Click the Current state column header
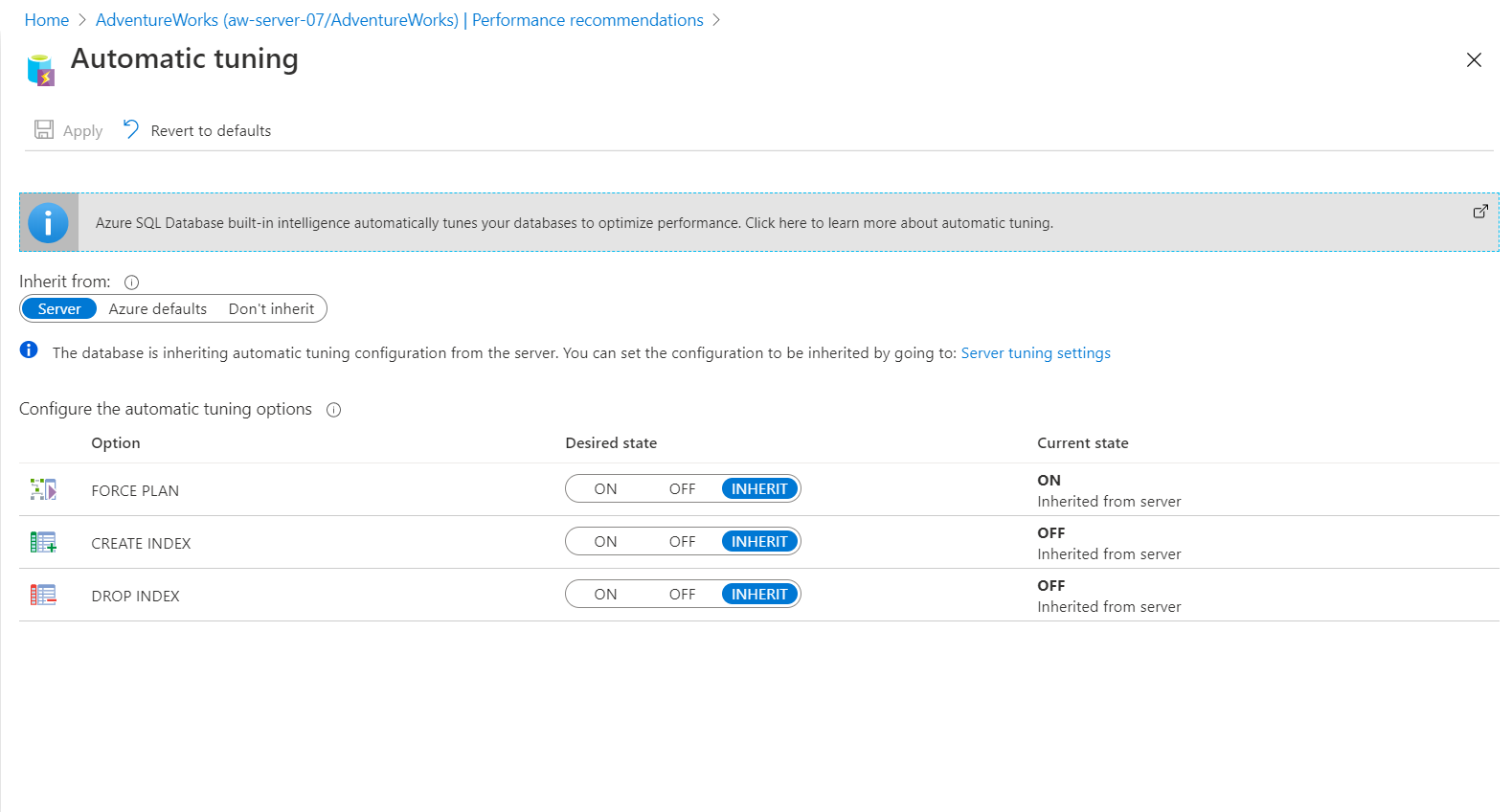 1082,442
